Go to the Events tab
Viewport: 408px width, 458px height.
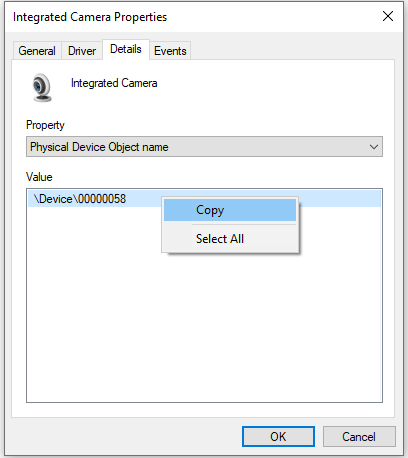tap(170, 51)
